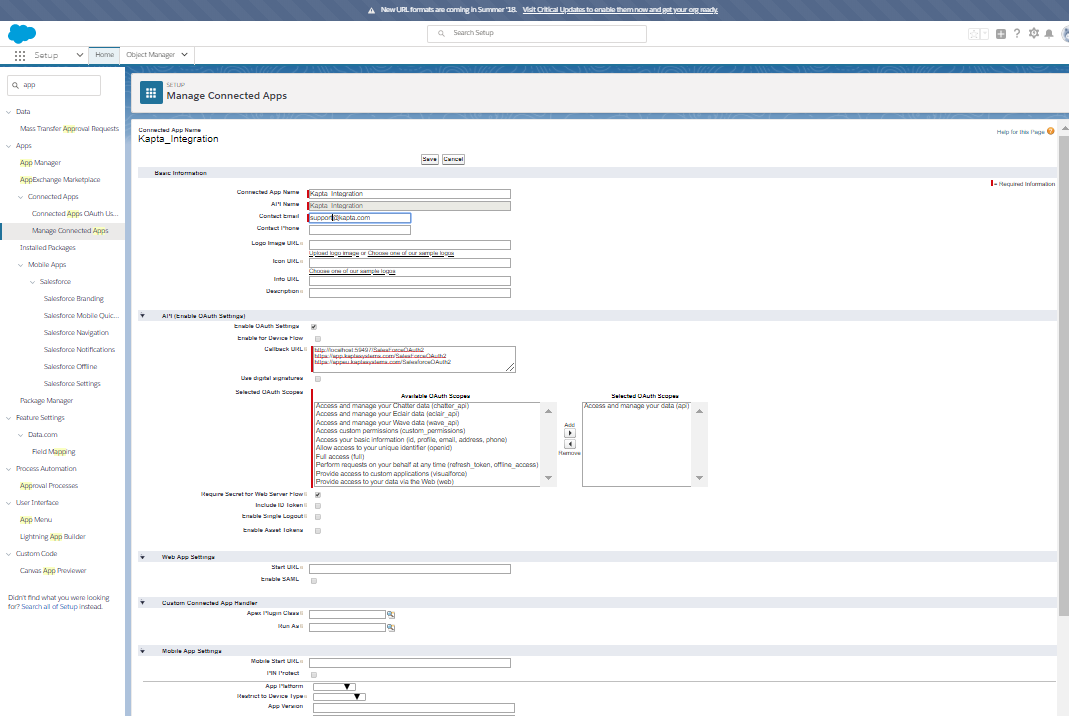1069x716 pixels.
Task: Collapse the Mobile App Settings section
Action: click(x=142, y=651)
